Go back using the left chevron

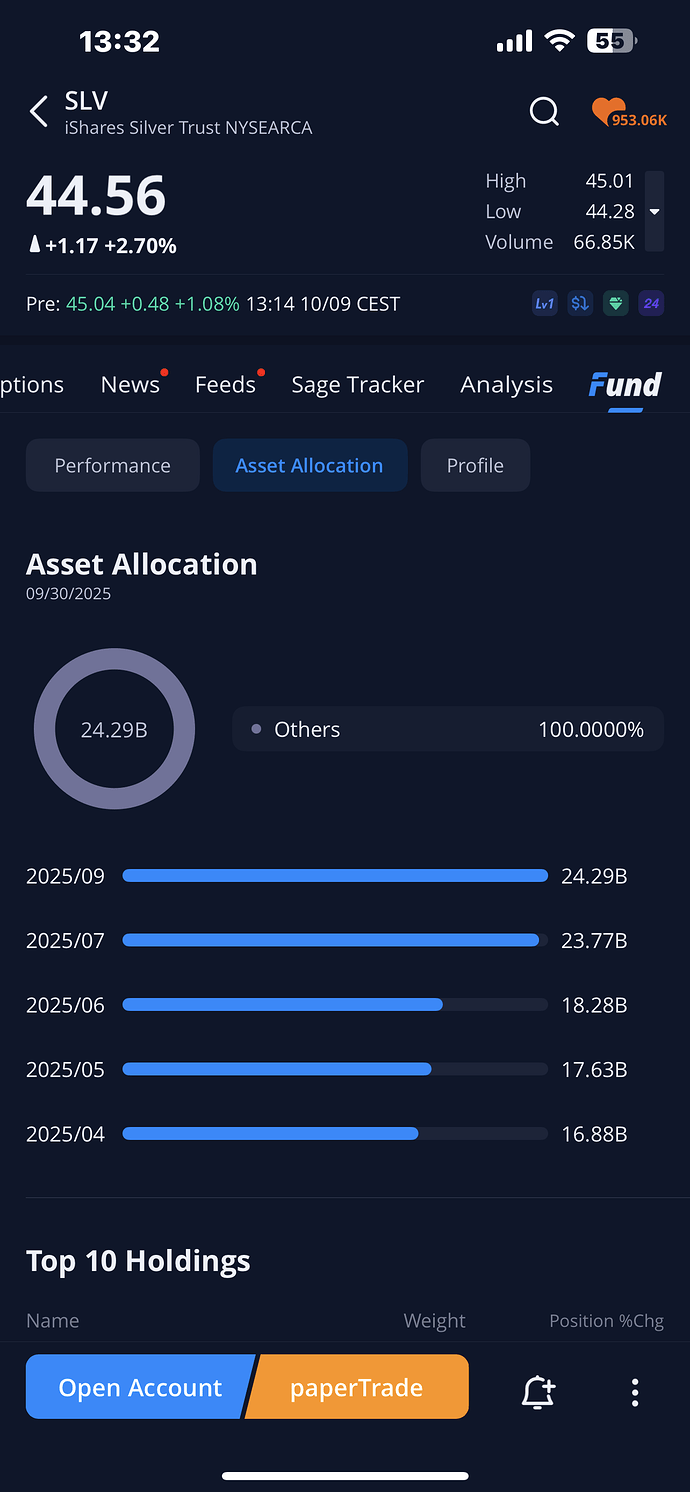click(39, 111)
